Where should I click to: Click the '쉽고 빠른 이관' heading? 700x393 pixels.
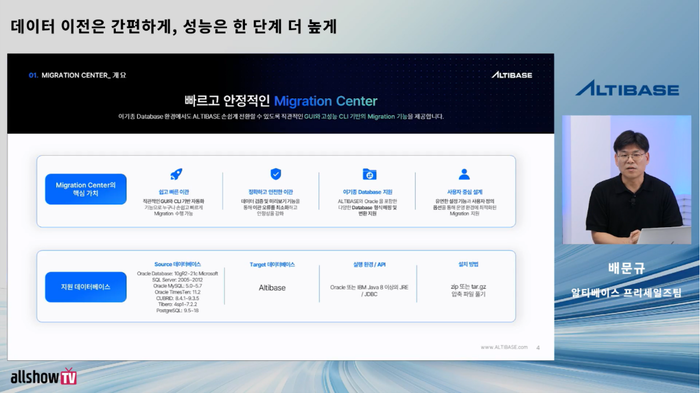[174, 192]
